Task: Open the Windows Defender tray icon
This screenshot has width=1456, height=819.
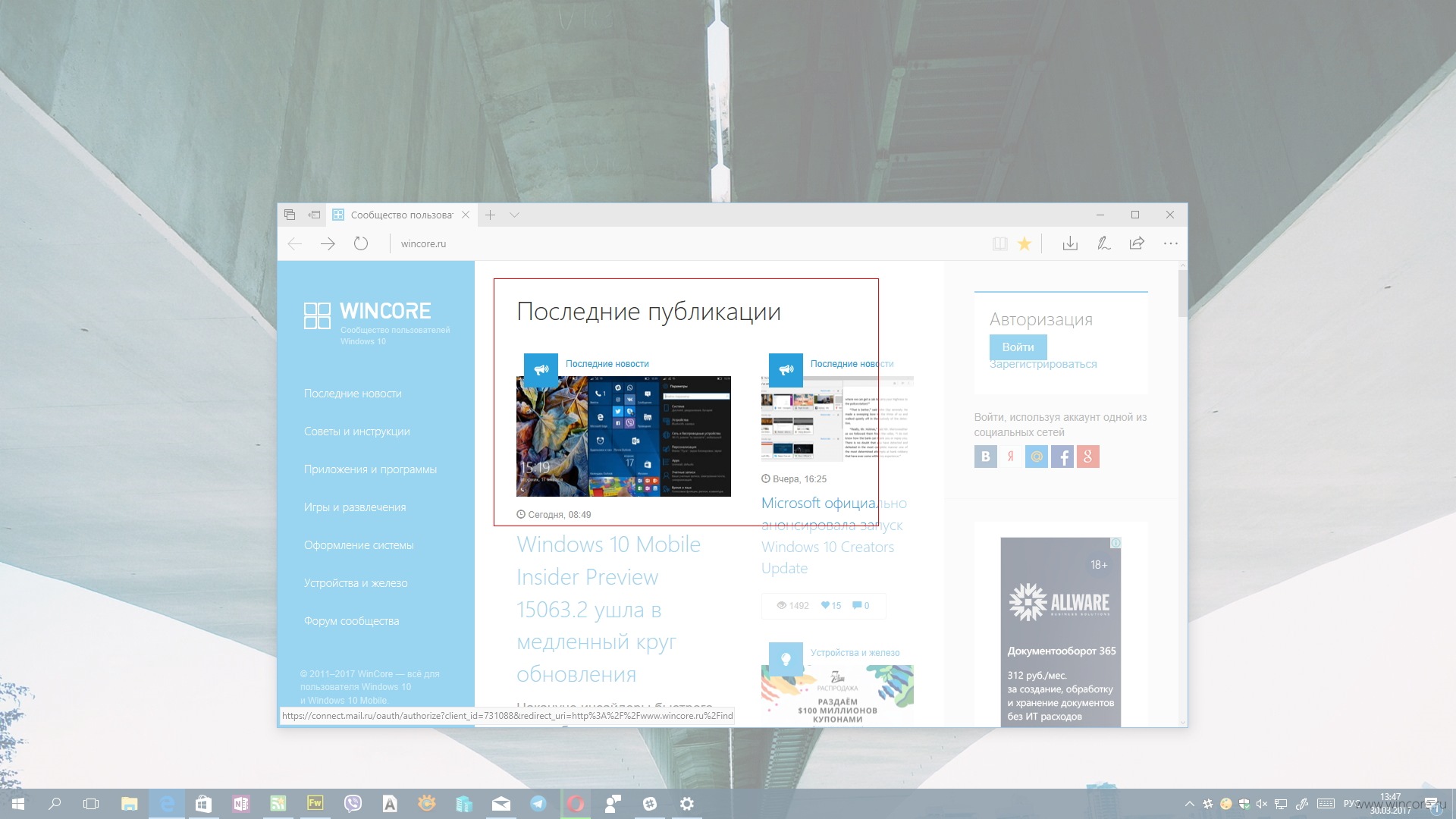Action: [x=1244, y=804]
